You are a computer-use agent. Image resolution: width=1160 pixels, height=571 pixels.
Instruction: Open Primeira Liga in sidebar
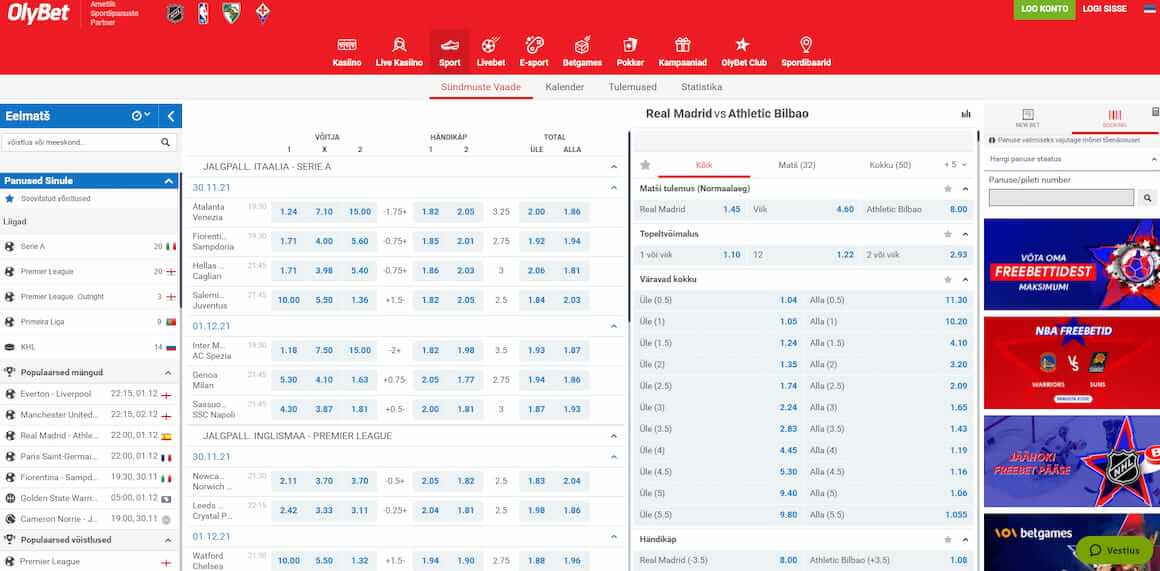pyautogui.click(x=89, y=322)
